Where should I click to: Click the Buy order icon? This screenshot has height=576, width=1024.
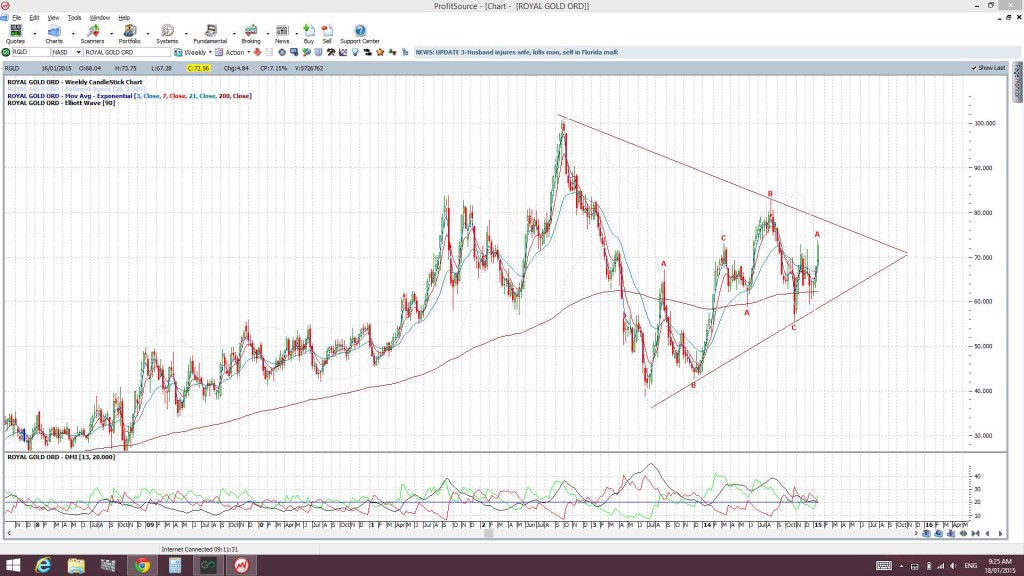pyautogui.click(x=309, y=34)
